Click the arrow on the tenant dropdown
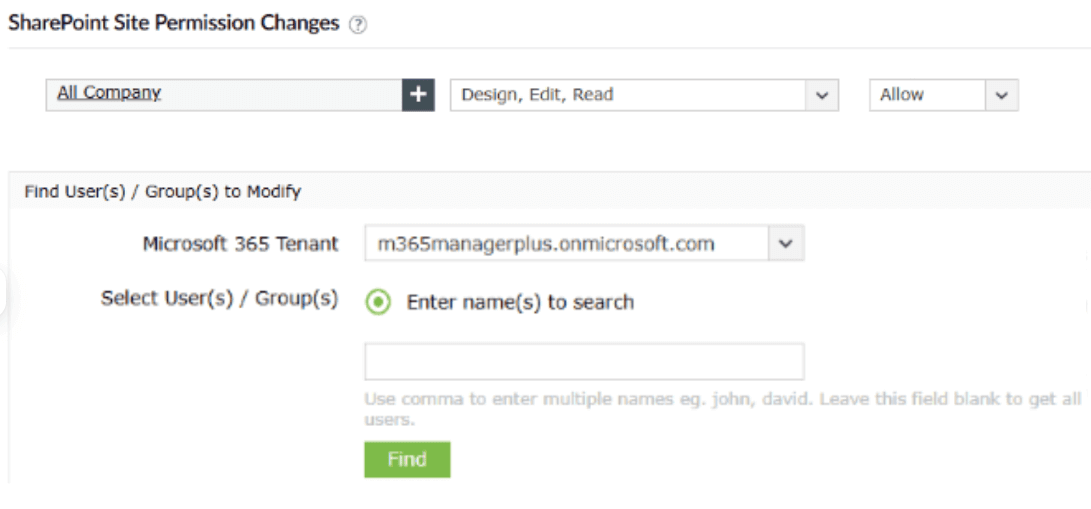This screenshot has width=1091, height=509. (x=786, y=244)
